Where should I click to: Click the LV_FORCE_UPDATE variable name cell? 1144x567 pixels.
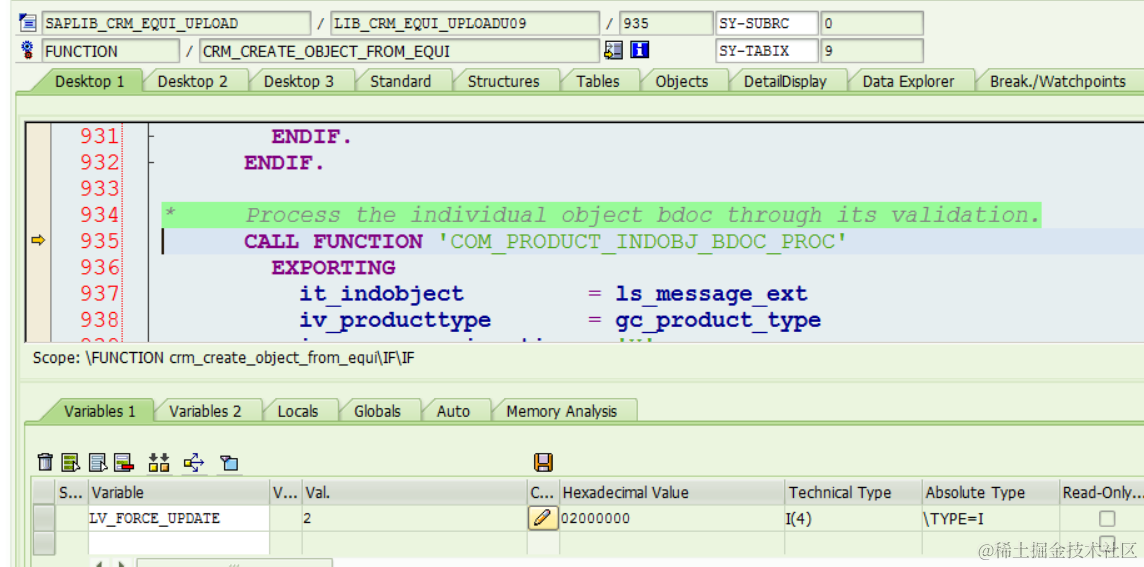point(179,518)
